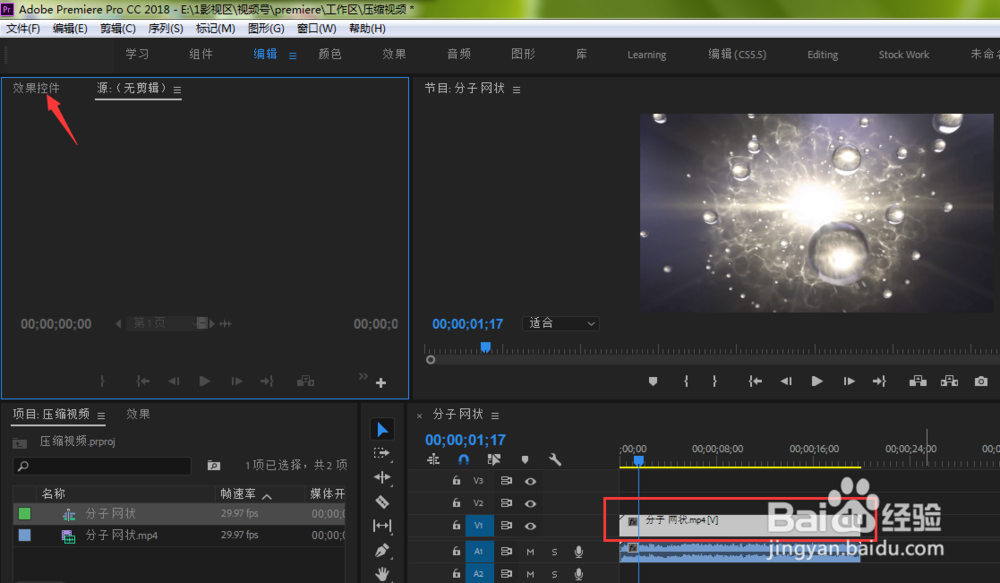The height and width of the screenshot is (583, 1000).
Task: Toggle V2 sync lock
Action: click(x=506, y=503)
